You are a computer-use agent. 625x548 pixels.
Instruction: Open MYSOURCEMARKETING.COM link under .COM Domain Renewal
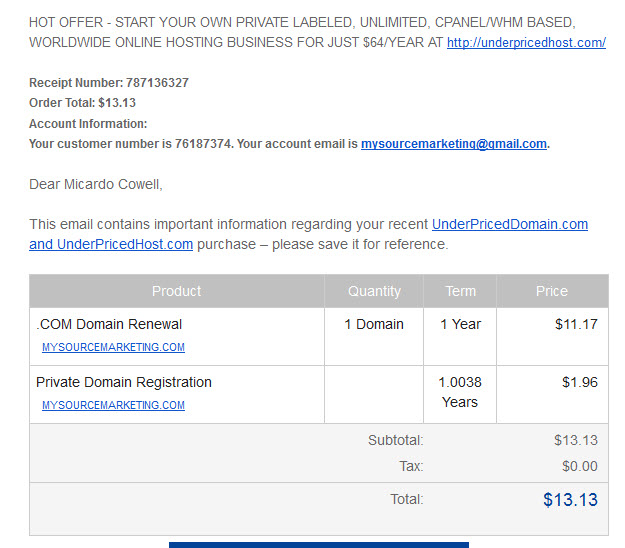point(113,347)
